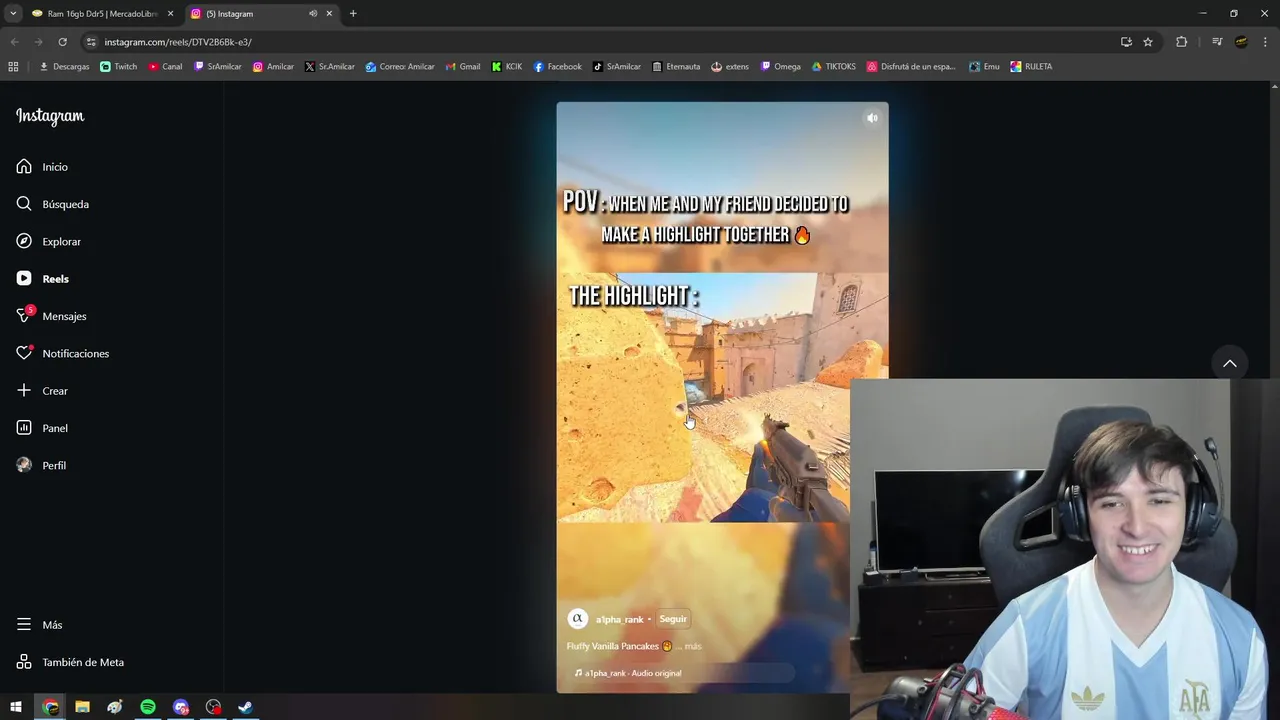Screen dimensions: 1280x720
Task: Click a1pha_rank avatar on the reel
Action: coord(577,619)
